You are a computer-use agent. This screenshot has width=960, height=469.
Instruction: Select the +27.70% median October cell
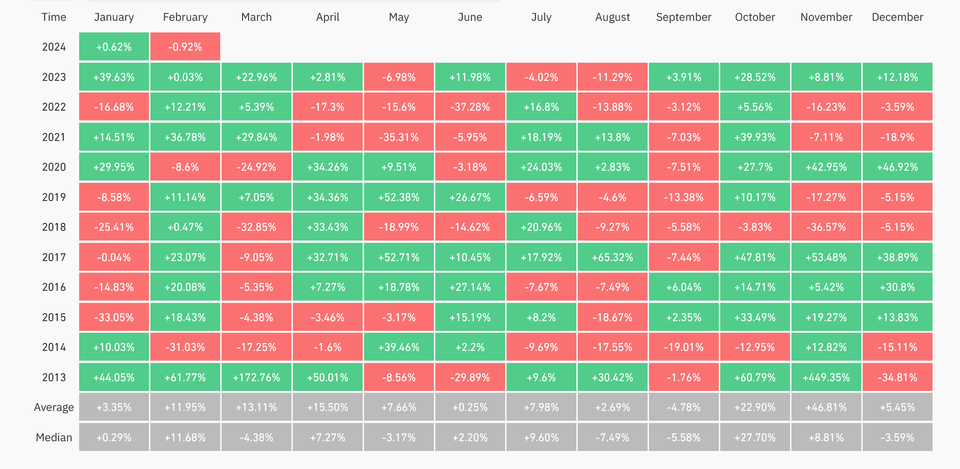[x=755, y=437]
